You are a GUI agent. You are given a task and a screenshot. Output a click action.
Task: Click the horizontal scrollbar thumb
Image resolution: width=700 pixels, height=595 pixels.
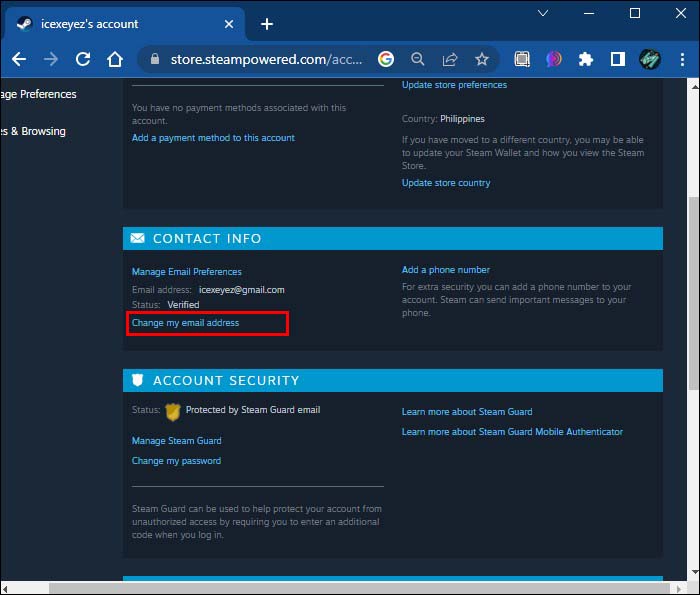[x=359, y=588]
